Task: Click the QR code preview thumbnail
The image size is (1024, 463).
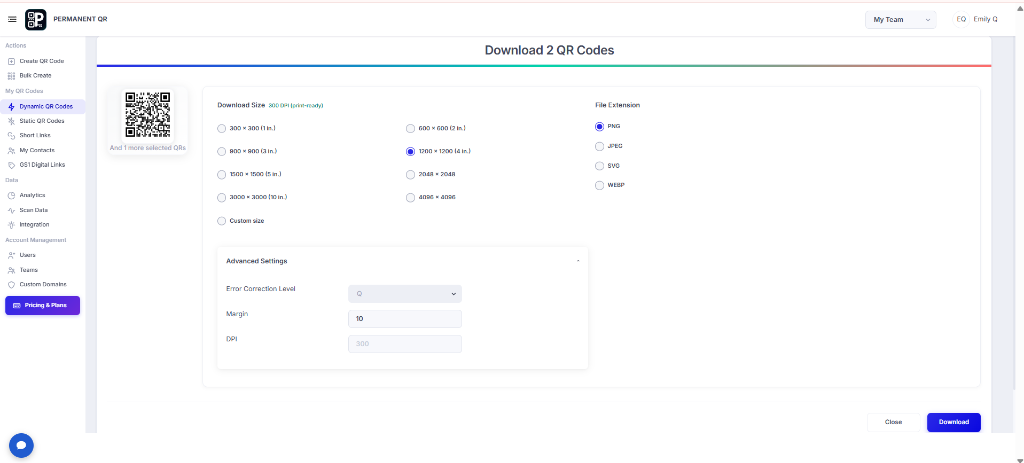Action: (148, 115)
